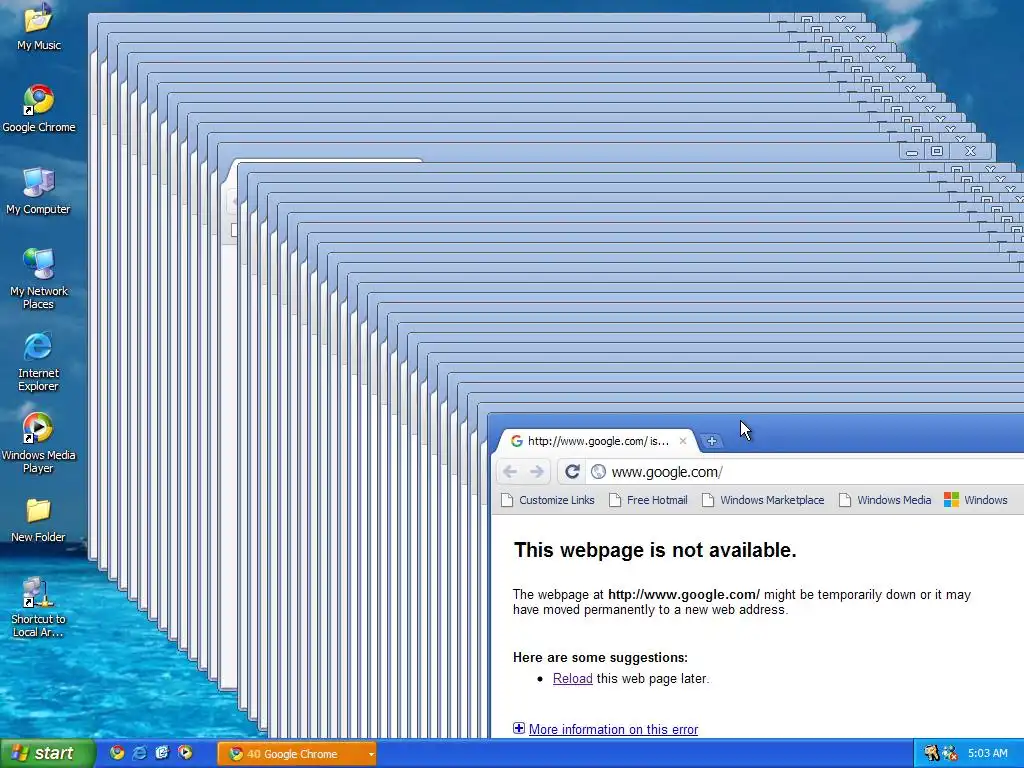Open the Windows bookmark with flag icon
The height and width of the screenshot is (768, 1024).
(x=976, y=500)
